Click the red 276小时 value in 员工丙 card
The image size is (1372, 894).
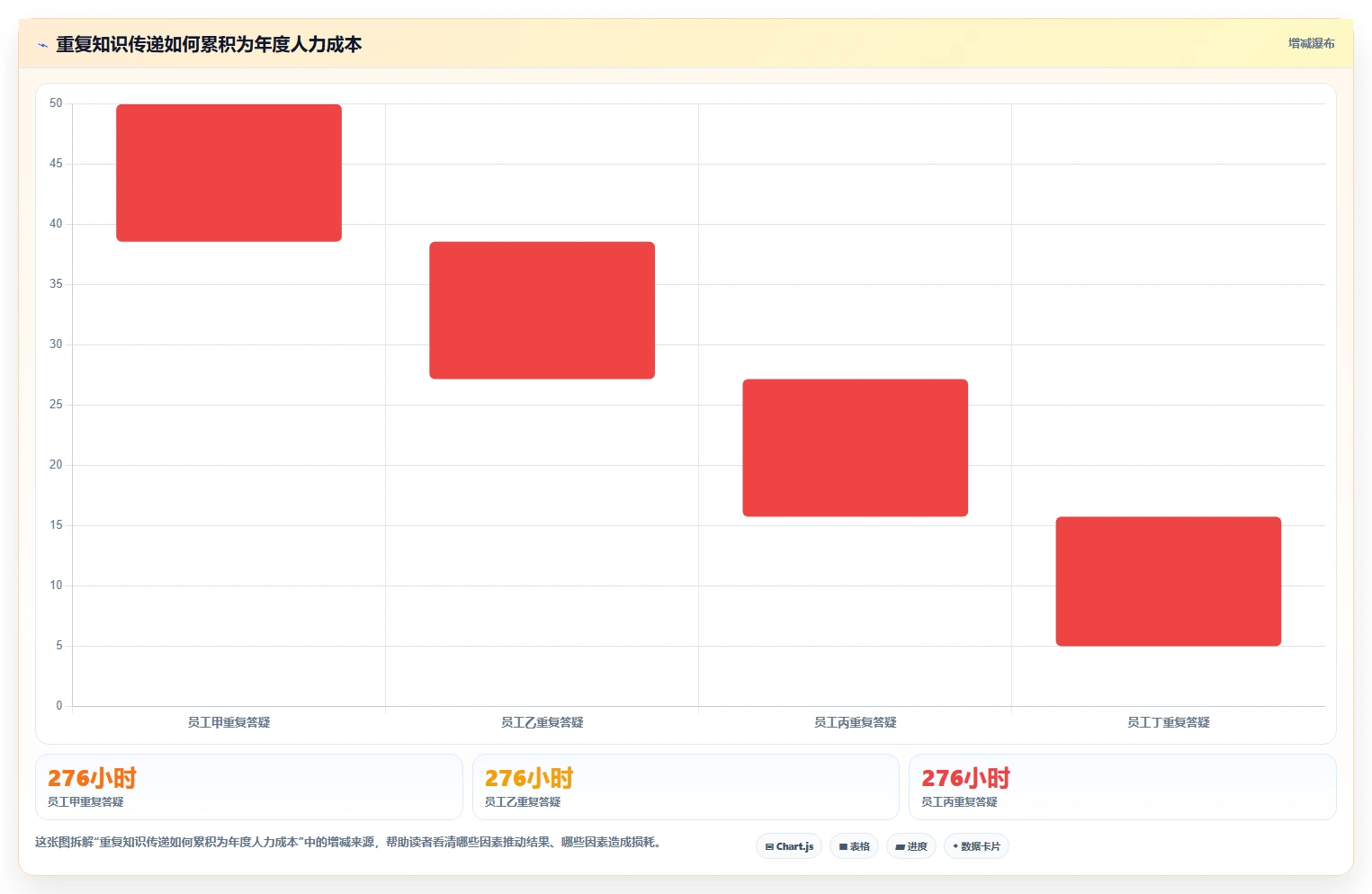[965, 778]
